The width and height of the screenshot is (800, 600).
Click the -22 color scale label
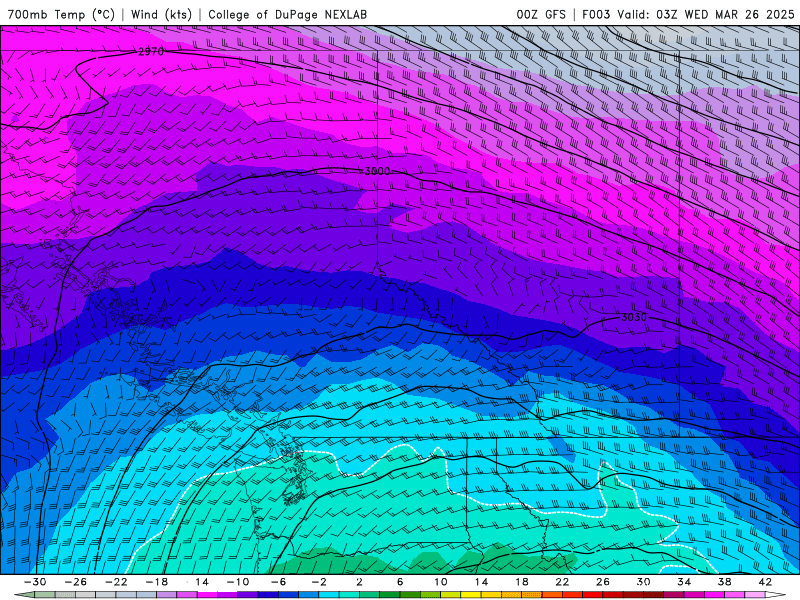coord(116,582)
